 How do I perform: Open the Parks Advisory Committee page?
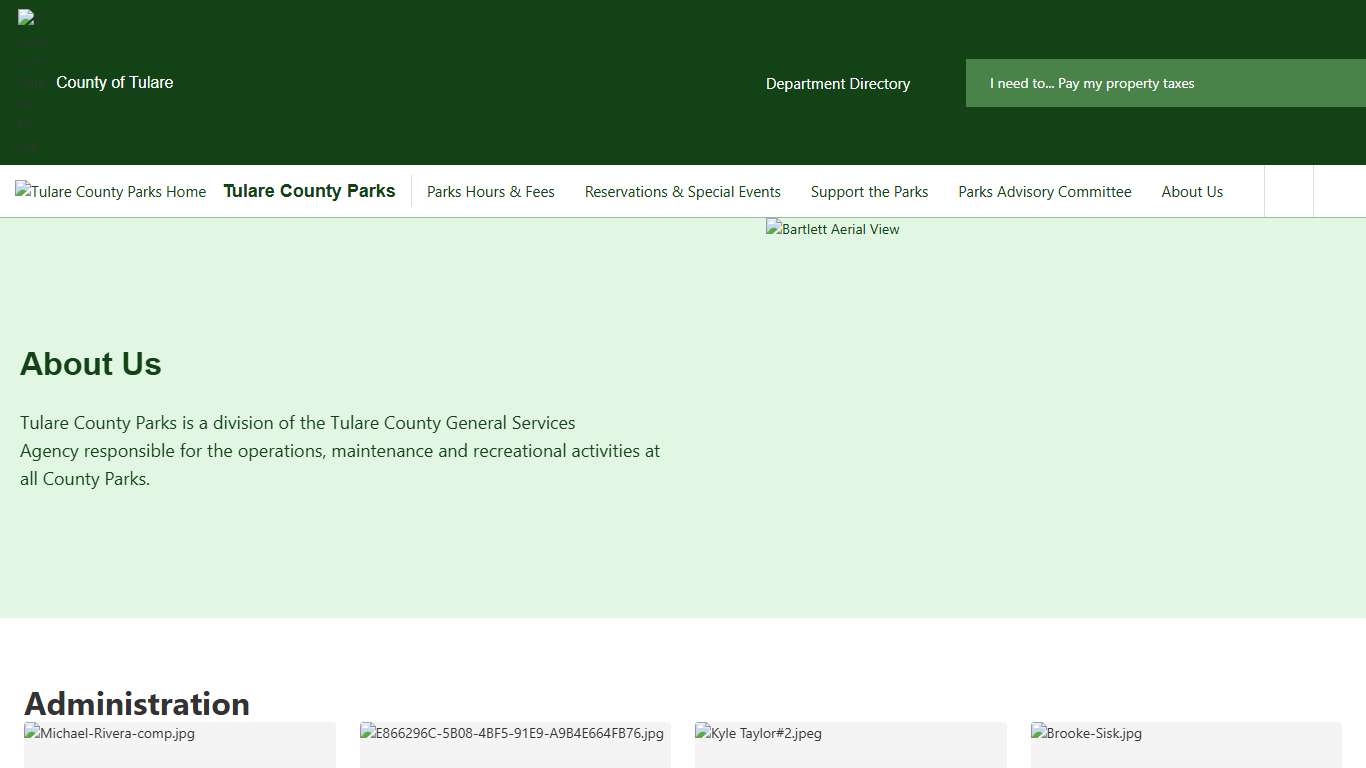1044,191
